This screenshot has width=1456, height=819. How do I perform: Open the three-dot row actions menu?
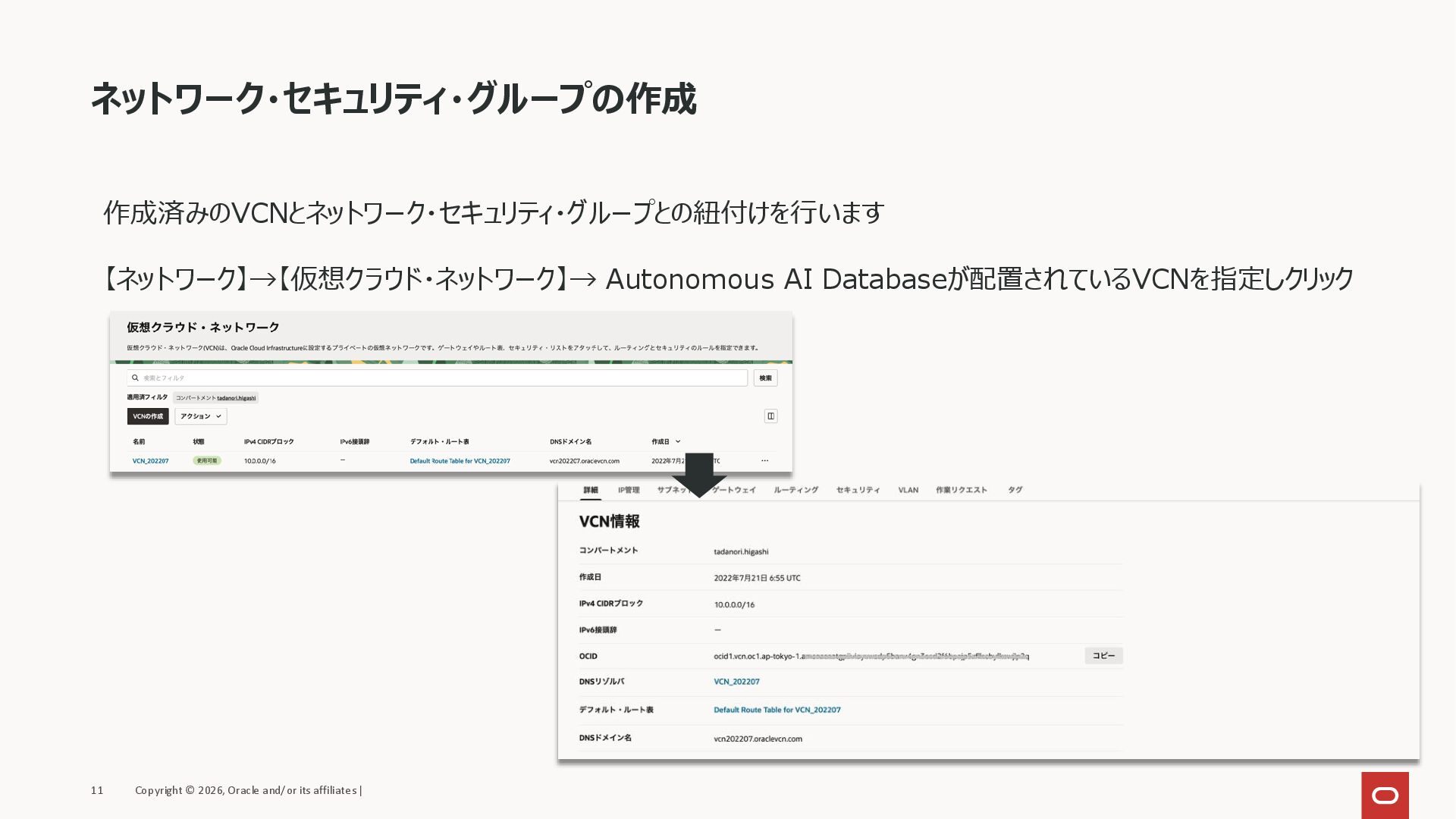764,461
